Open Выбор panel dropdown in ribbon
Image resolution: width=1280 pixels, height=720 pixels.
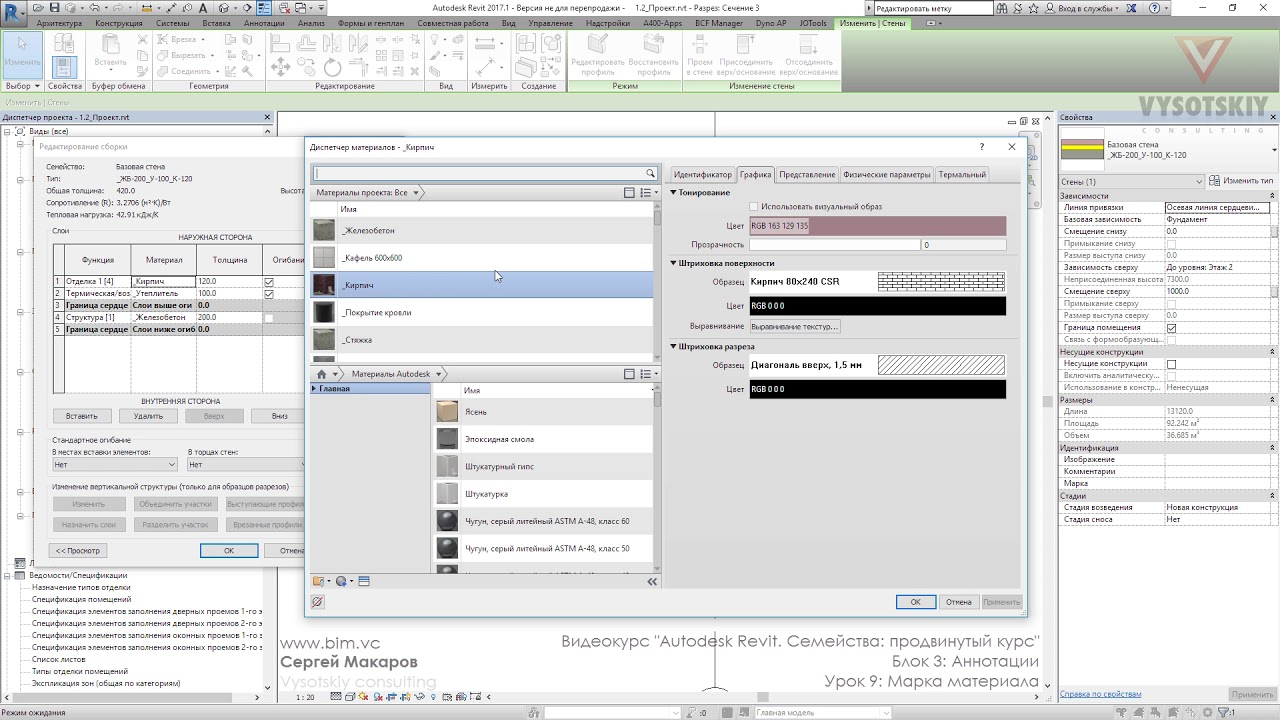22,86
